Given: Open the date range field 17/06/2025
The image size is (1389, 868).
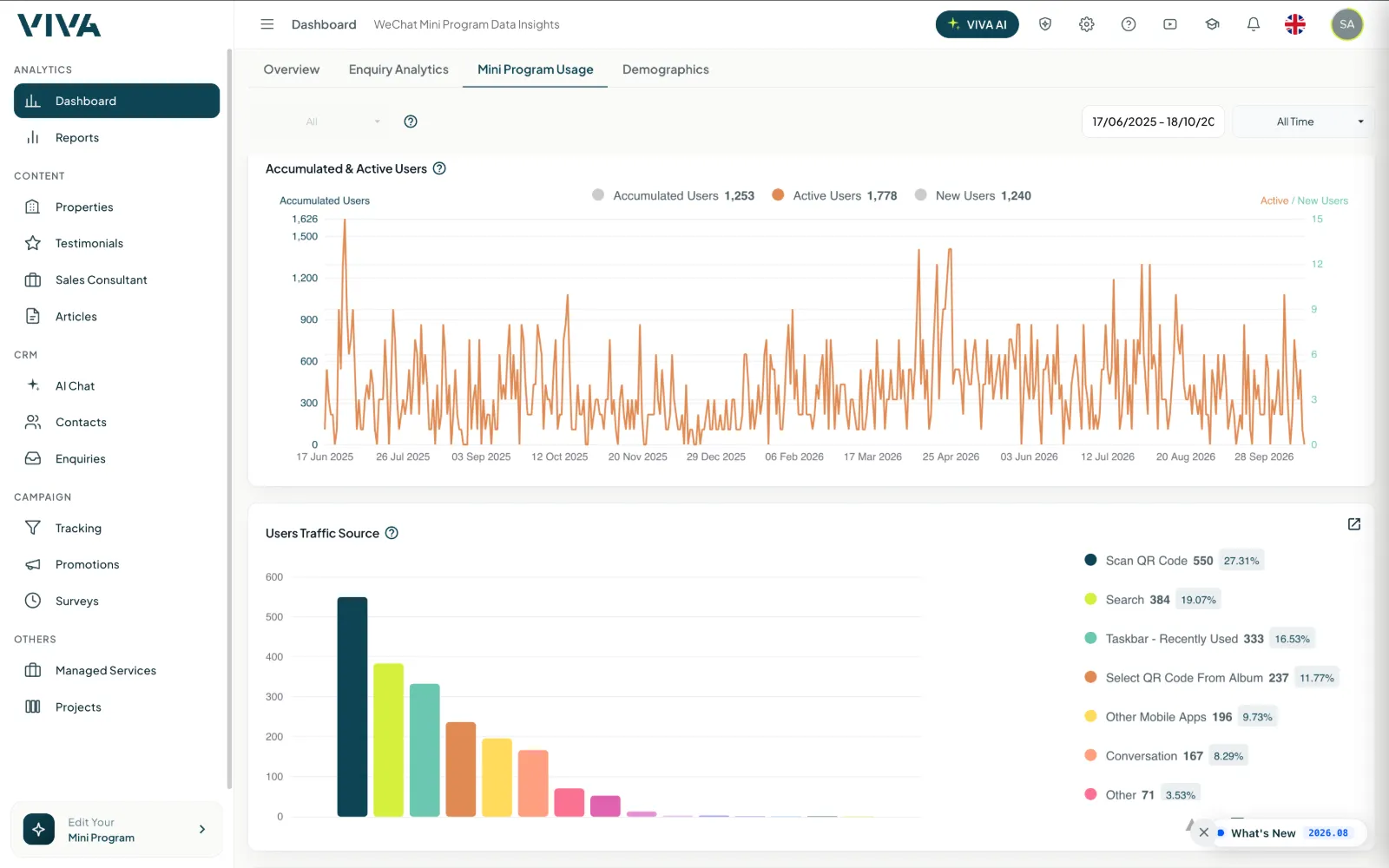Looking at the screenshot, I should (1153, 122).
